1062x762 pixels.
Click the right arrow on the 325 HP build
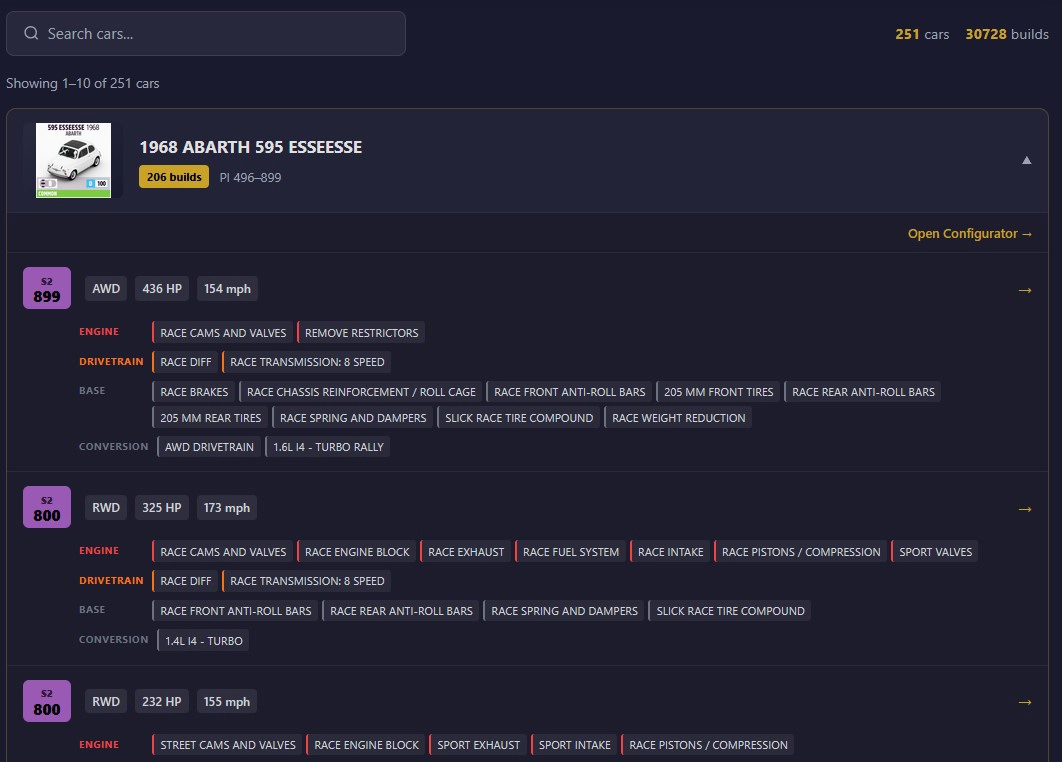pos(1025,508)
